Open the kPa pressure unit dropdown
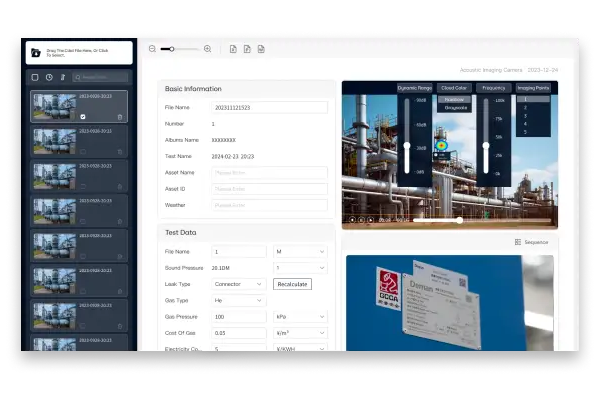This screenshot has width=600, height=401. click(x=299, y=316)
